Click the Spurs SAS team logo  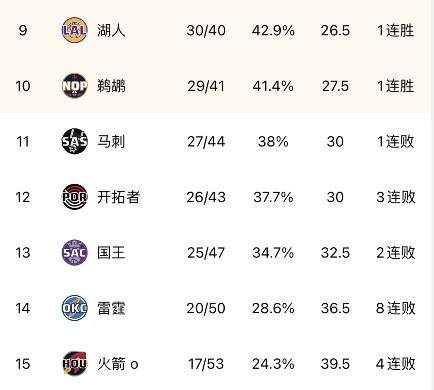75,141
